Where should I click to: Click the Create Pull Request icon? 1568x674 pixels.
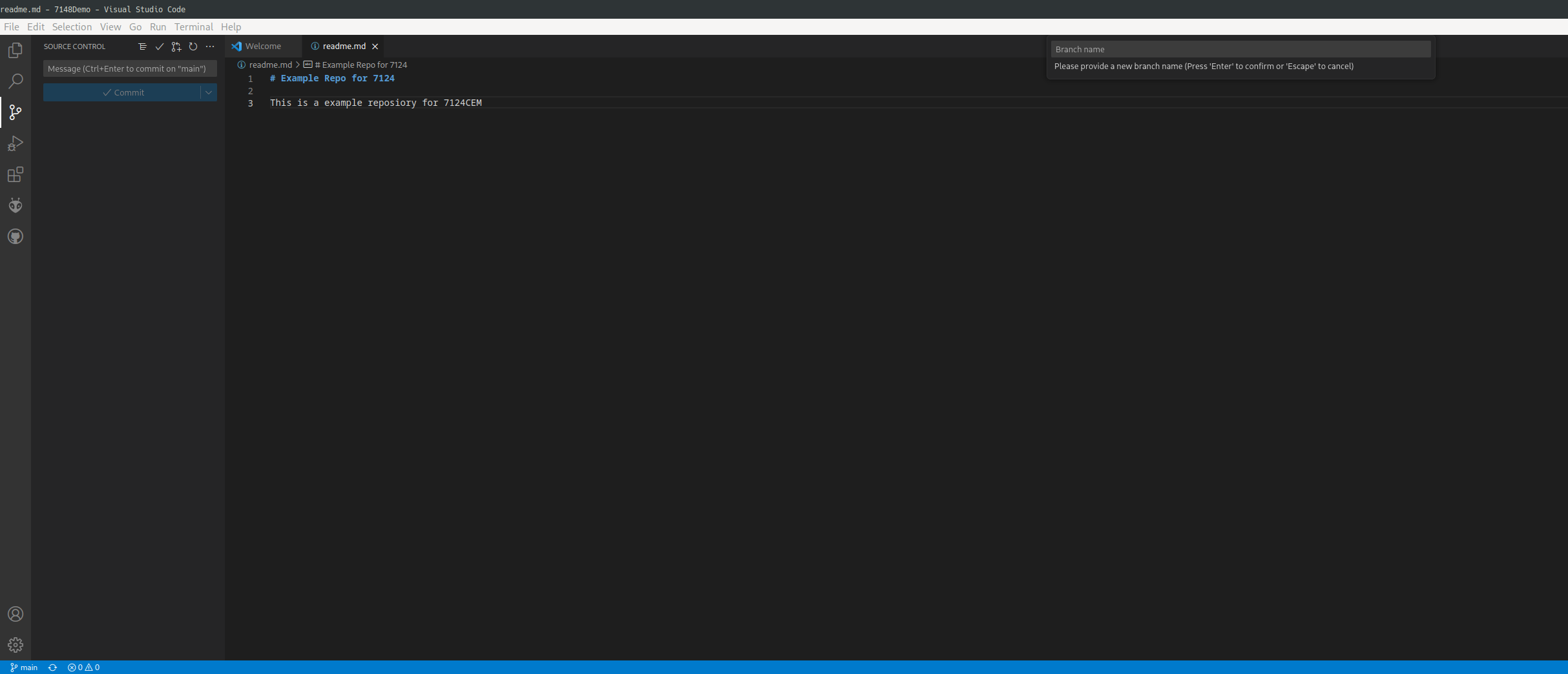pos(176,46)
